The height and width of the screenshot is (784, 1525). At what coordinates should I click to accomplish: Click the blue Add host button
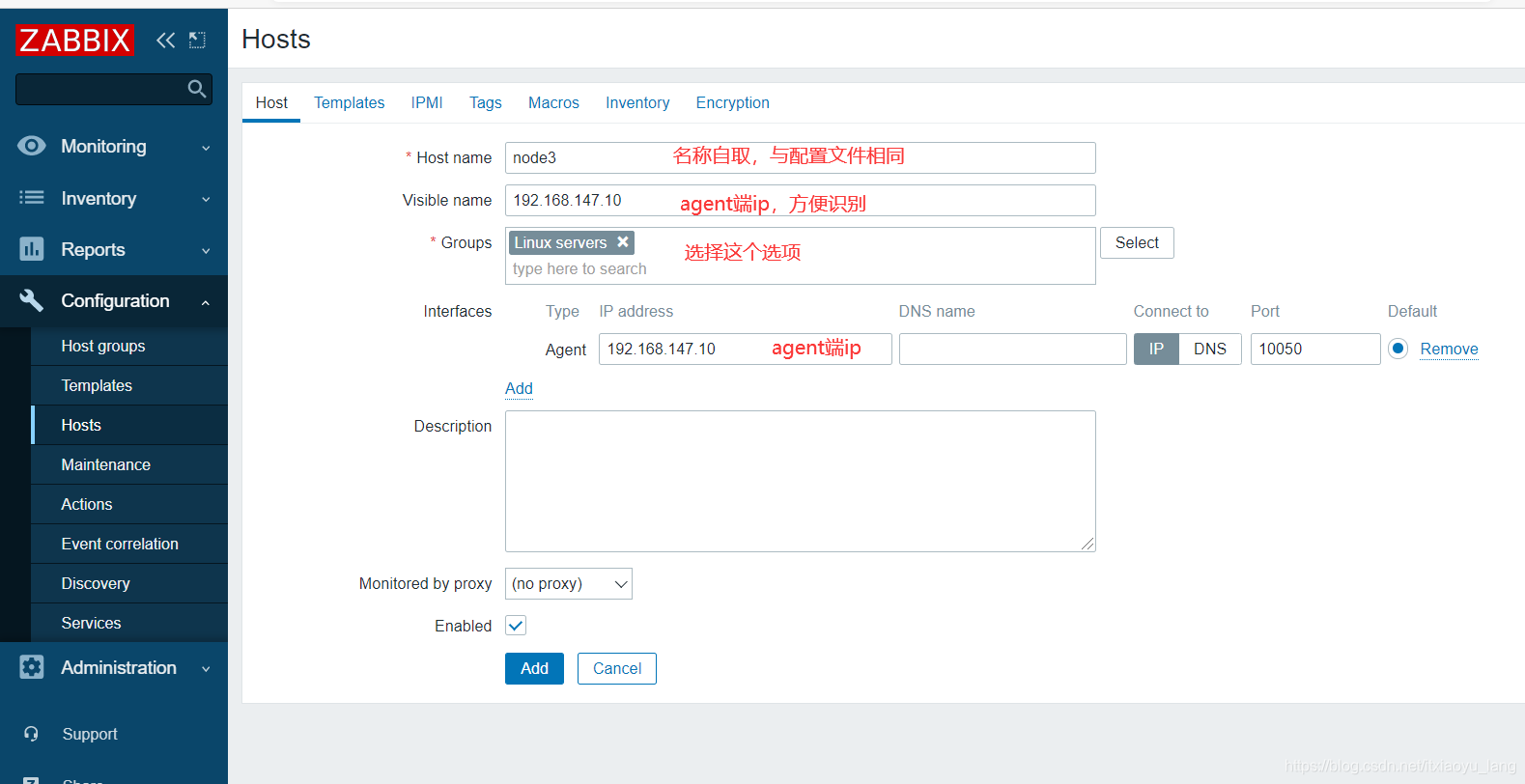[x=534, y=668]
